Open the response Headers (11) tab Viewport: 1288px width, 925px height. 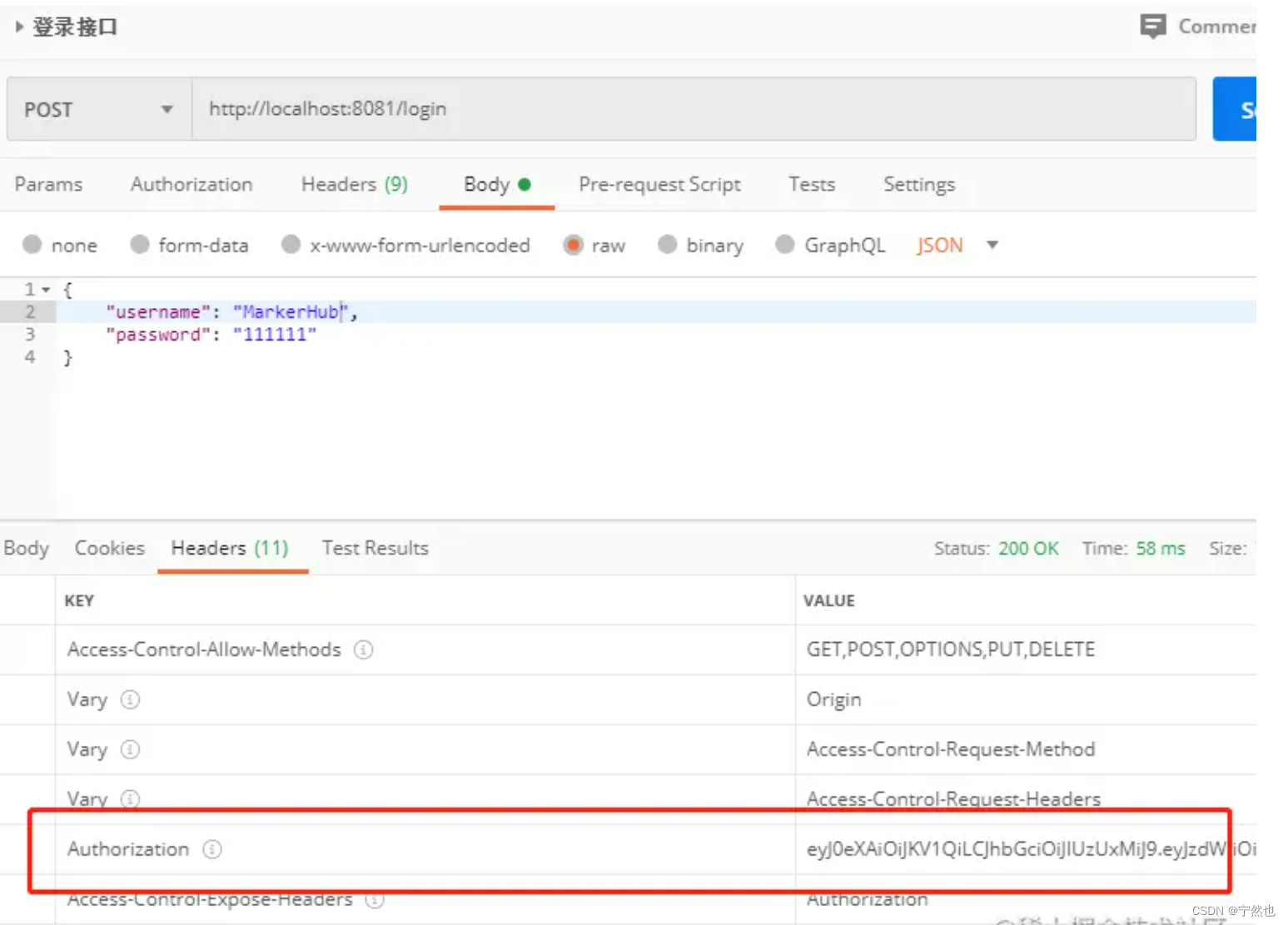click(230, 548)
